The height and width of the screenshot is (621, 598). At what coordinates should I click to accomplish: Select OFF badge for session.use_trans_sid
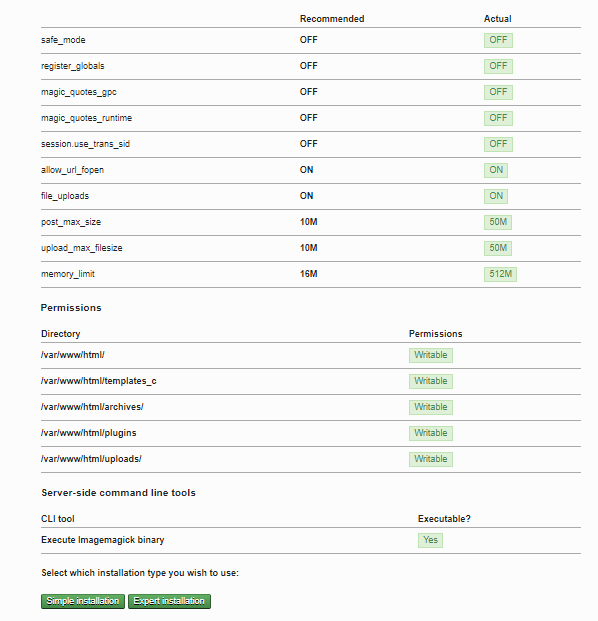point(498,144)
